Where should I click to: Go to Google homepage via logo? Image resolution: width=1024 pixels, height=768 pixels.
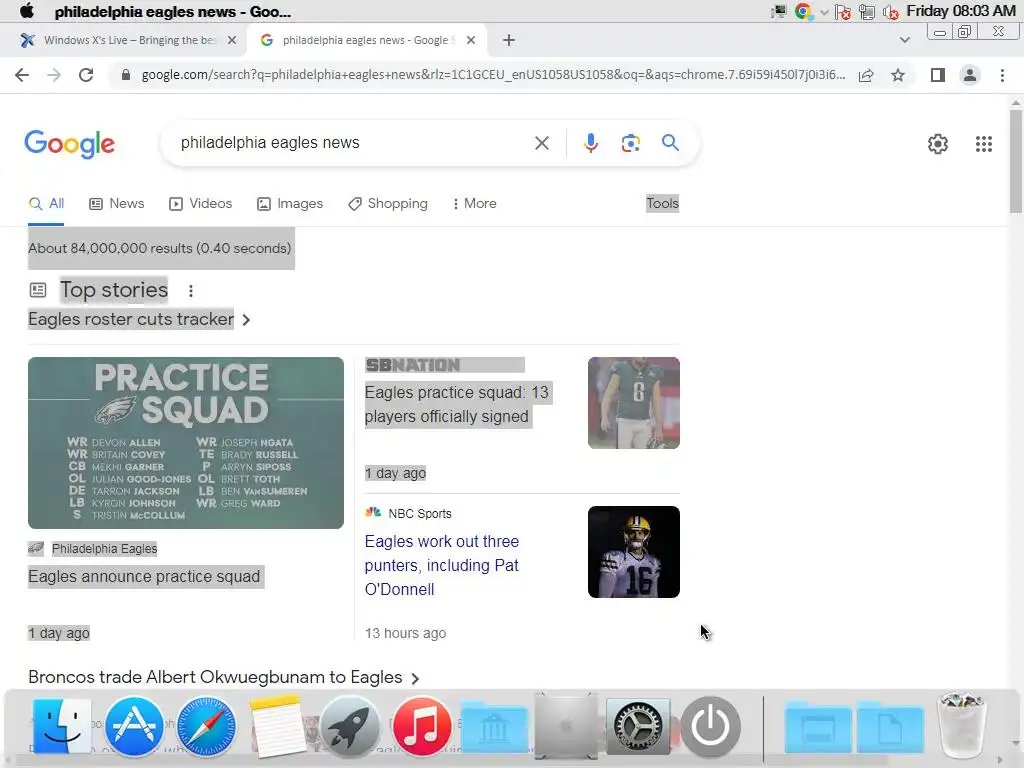tap(70, 144)
